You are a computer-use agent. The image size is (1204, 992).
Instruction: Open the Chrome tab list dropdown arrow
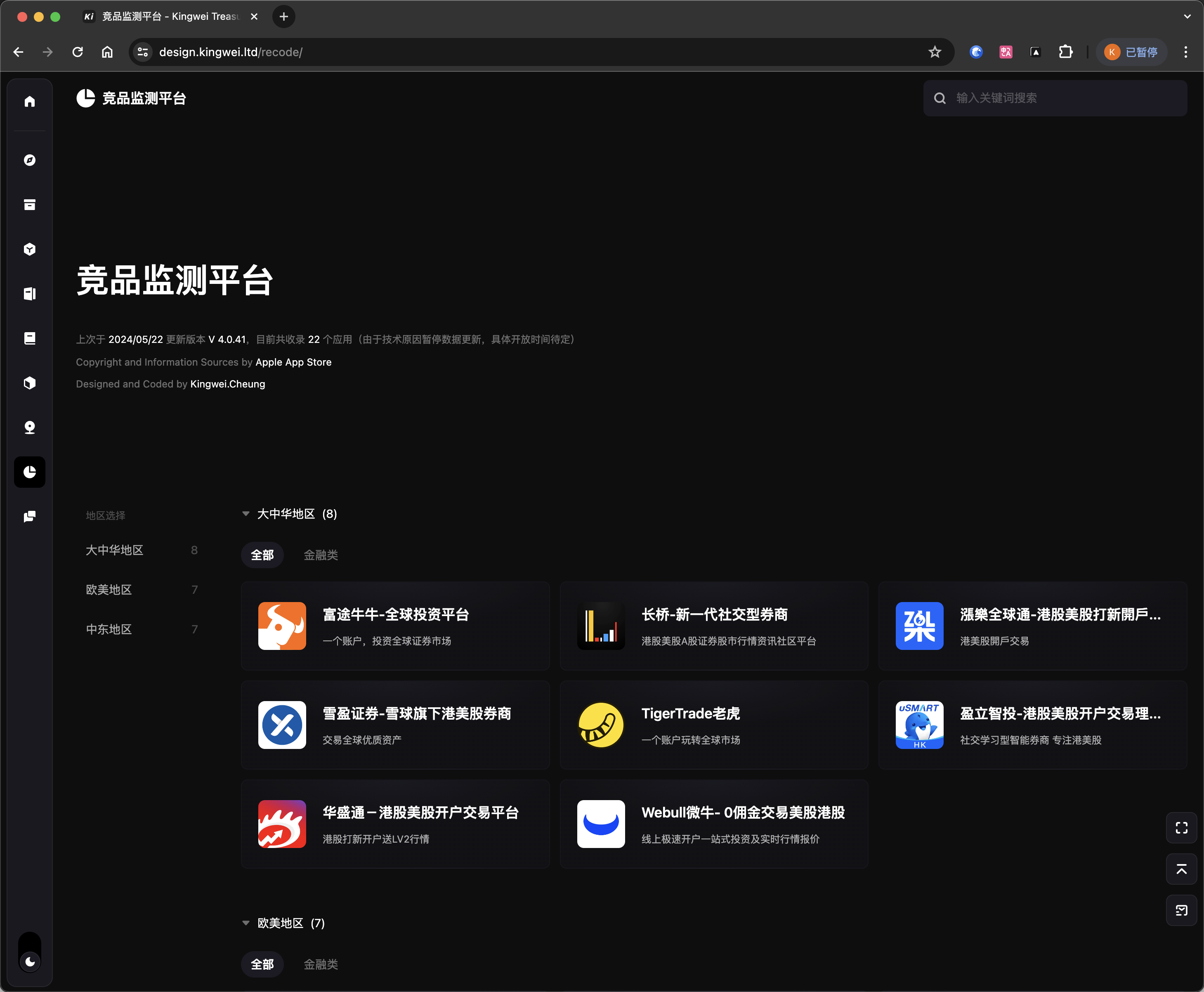click(1187, 17)
